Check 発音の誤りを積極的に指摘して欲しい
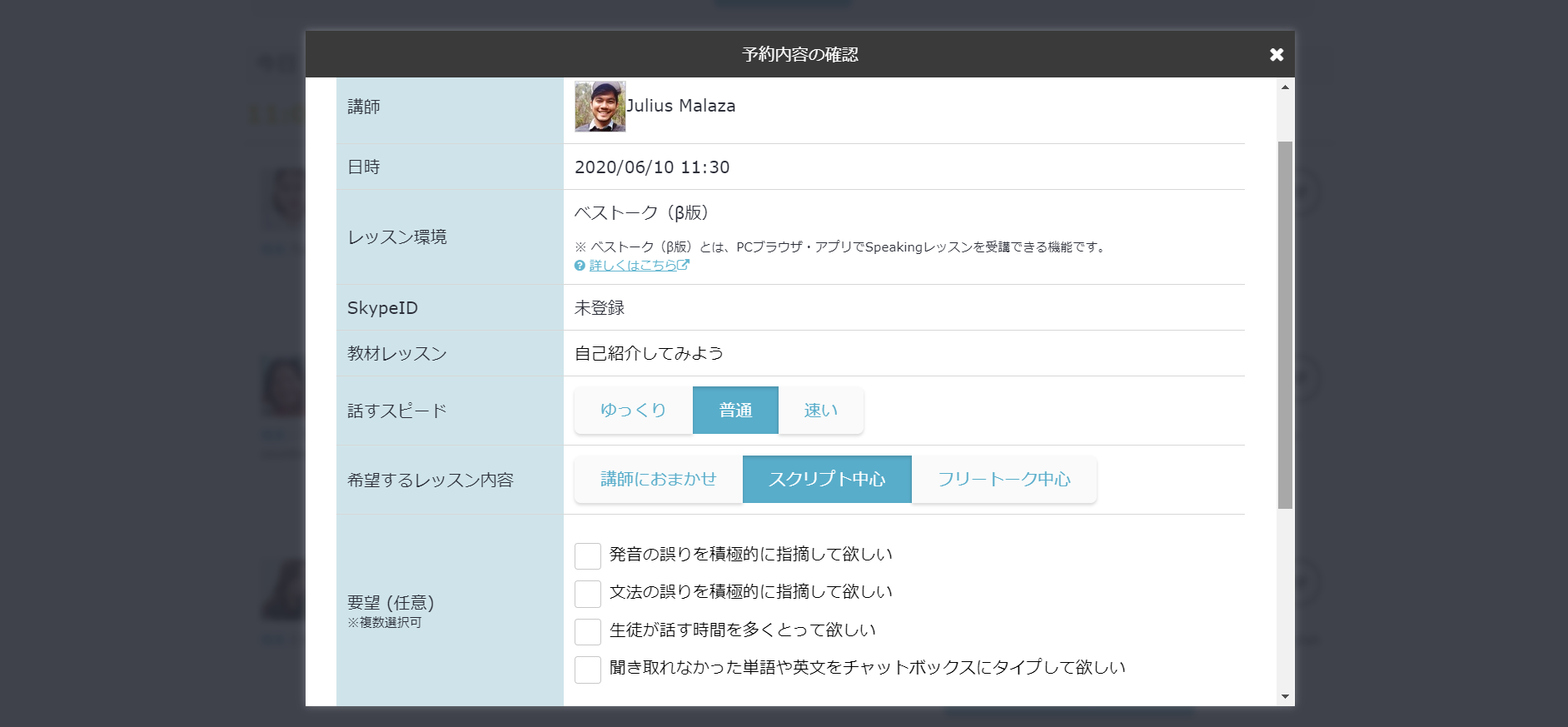The height and width of the screenshot is (727, 1568). pos(588,555)
